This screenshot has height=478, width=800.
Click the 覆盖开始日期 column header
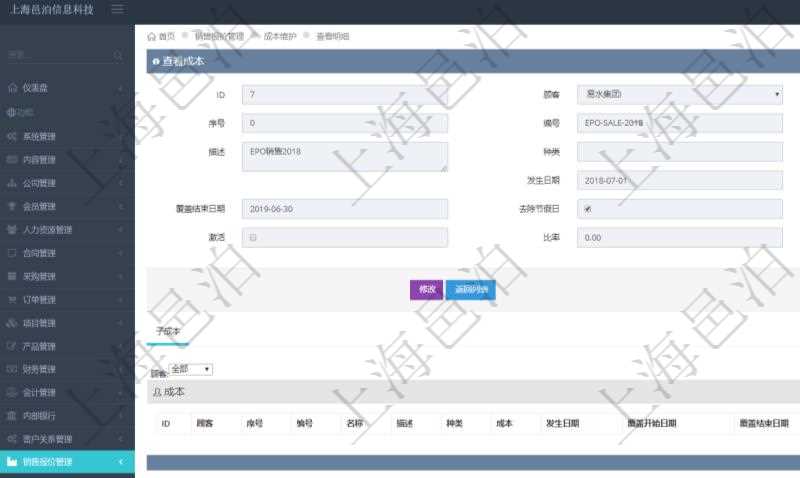[652, 423]
